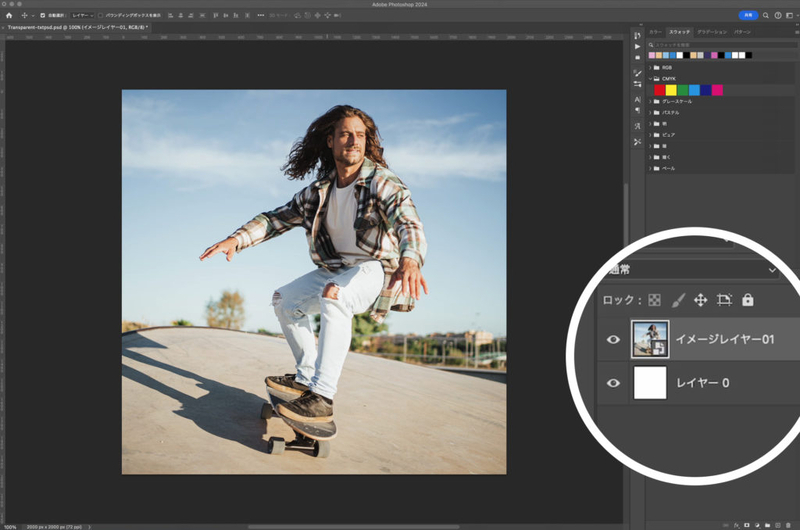800x530 pixels.
Task: Click the 共有 share button
Action: click(748, 15)
